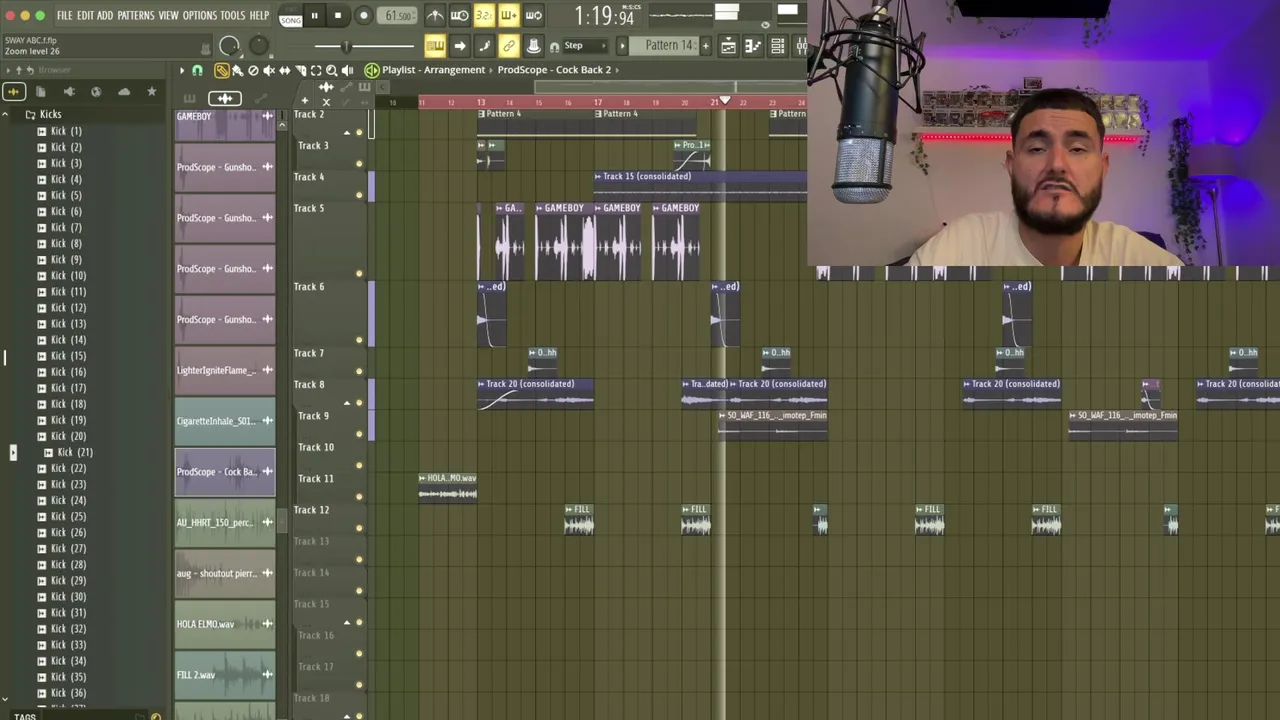Toggle PAT/SONG mode switch
The image size is (1280, 720).
click(x=290, y=16)
